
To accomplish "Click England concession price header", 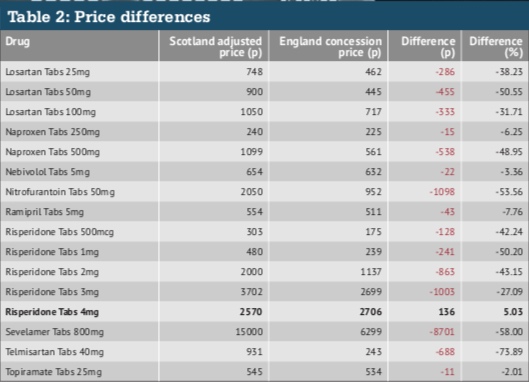I will point(331,47).
